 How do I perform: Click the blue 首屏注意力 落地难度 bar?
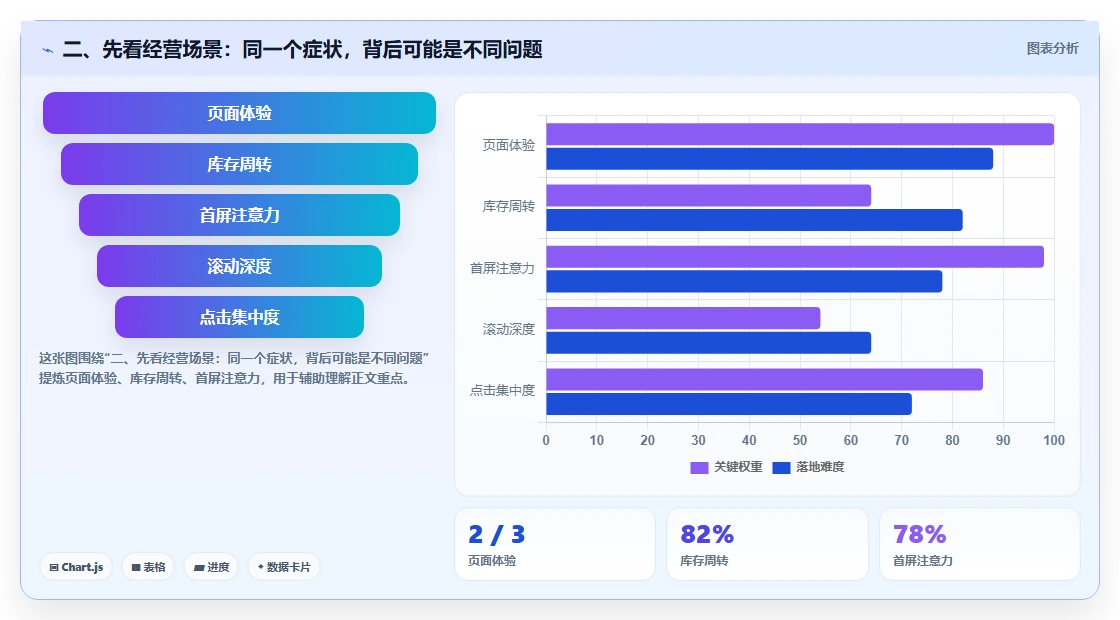tap(744, 281)
